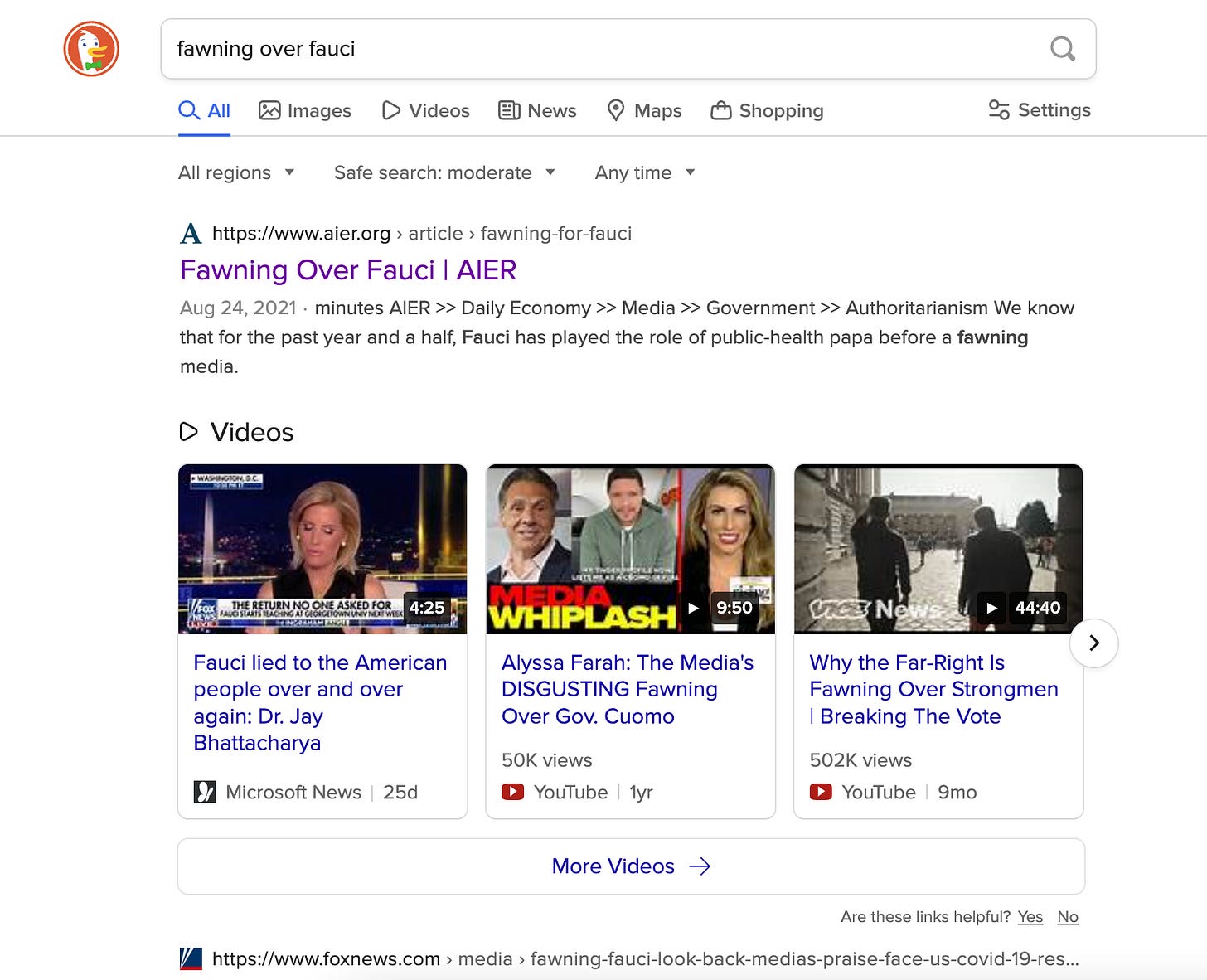Click the Videos section heading
Screen dimensions: 1207x980
(x=252, y=432)
